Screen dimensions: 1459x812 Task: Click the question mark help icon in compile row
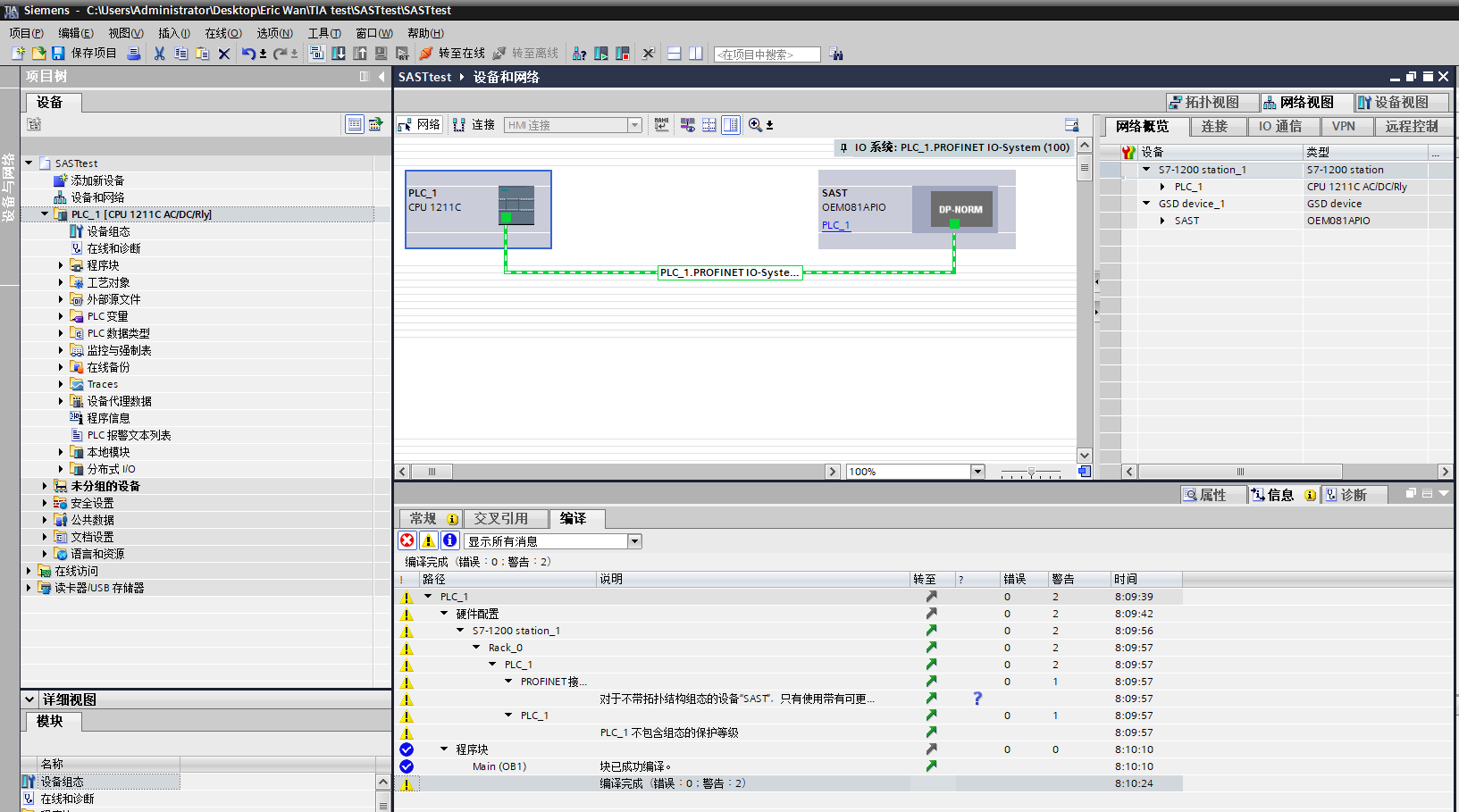[x=977, y=699]
